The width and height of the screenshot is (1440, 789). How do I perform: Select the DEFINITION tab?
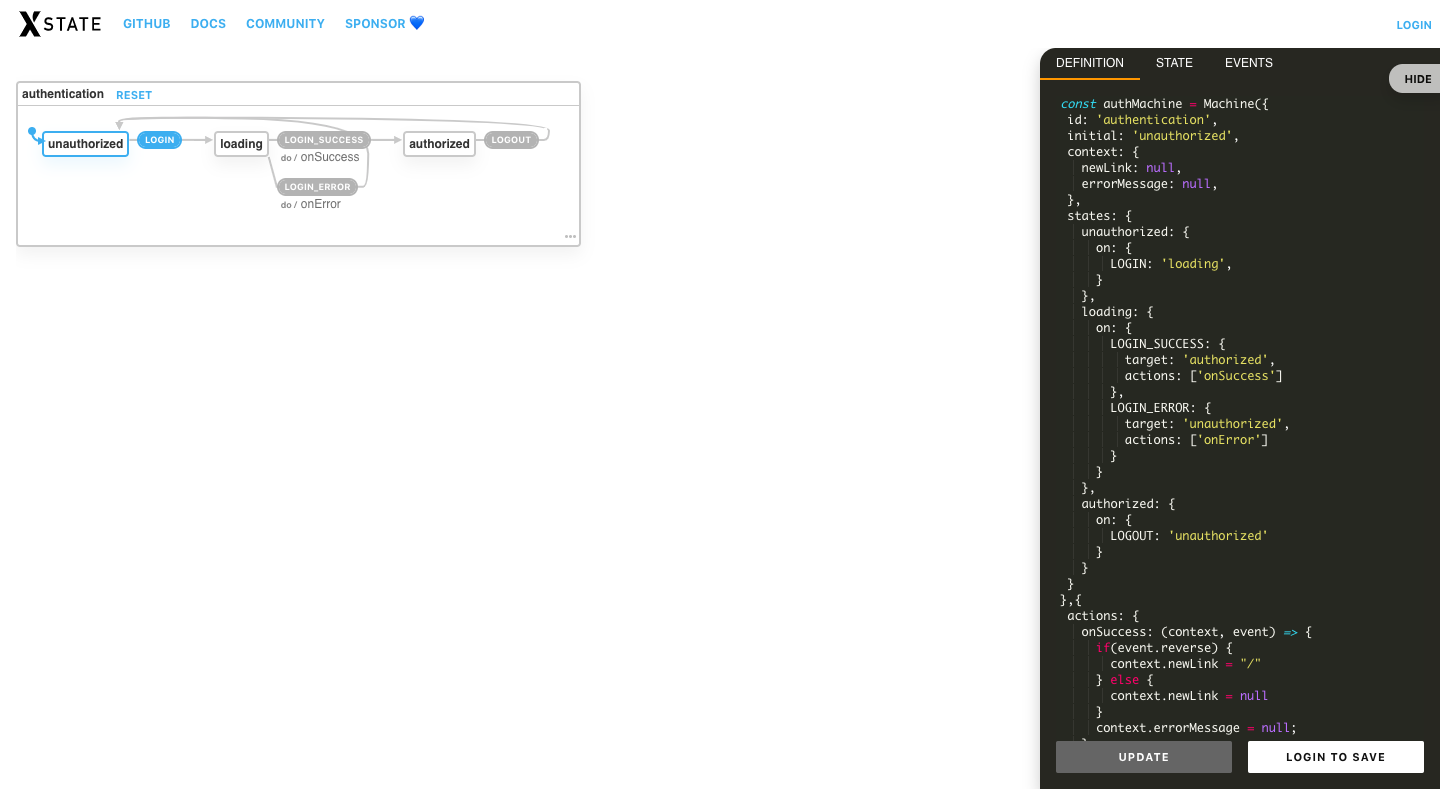pos(1089,63)
